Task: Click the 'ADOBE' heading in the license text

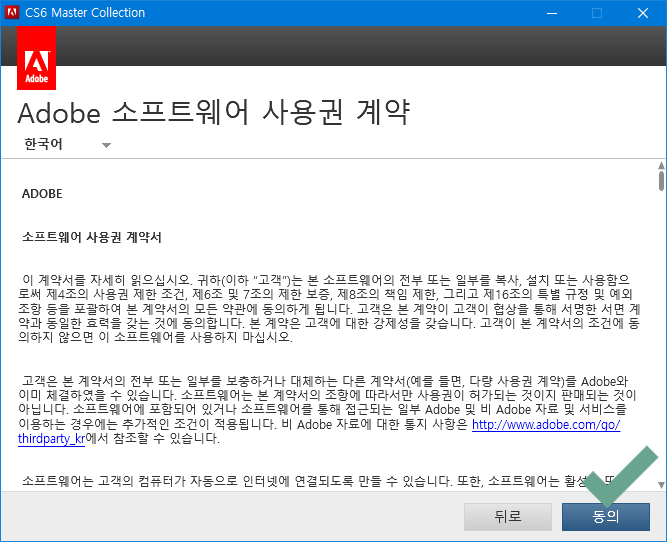Action: (x=42, y=194)
